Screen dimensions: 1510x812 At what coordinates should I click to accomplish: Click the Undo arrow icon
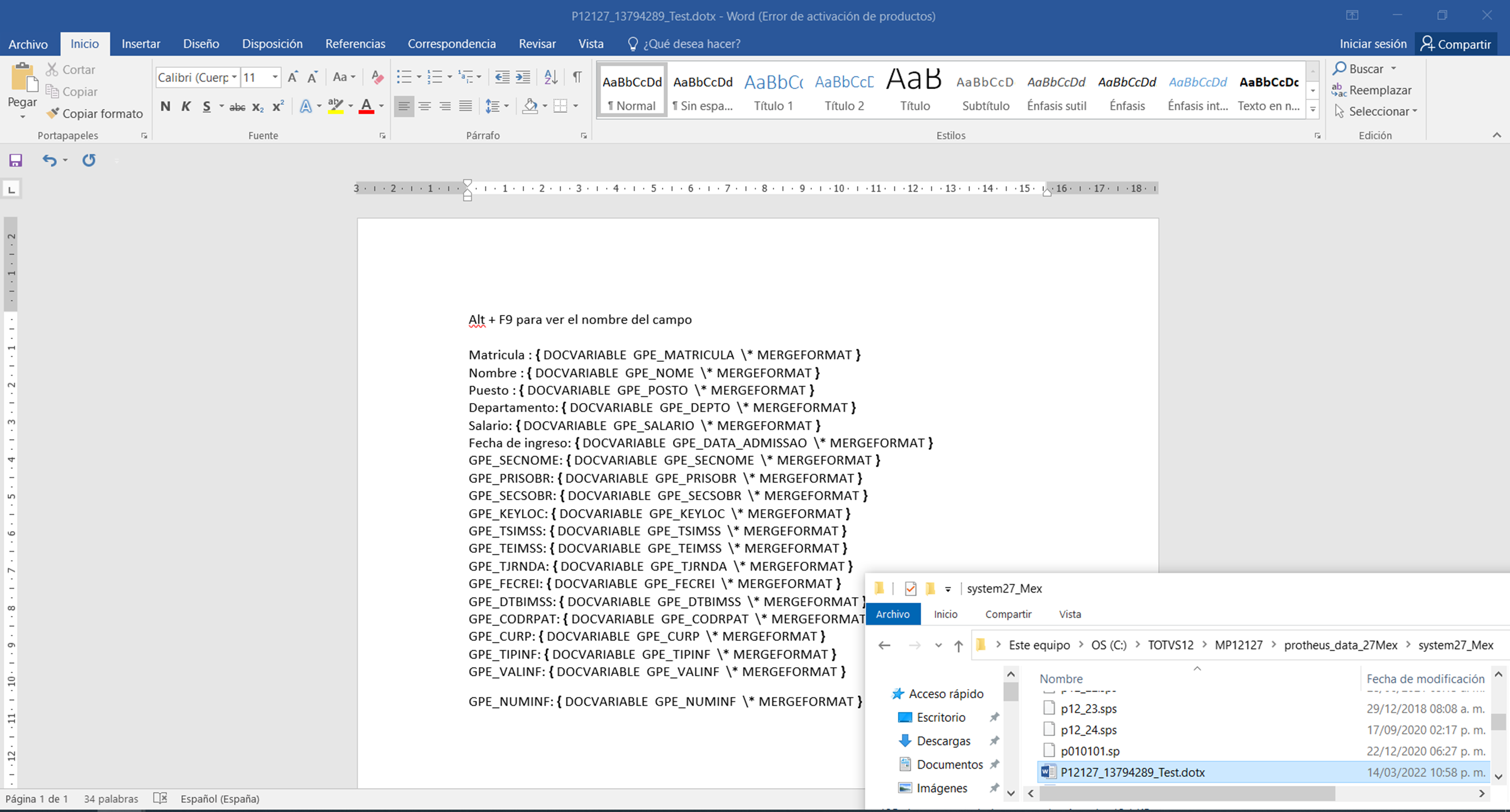click(x=50, y=160)
